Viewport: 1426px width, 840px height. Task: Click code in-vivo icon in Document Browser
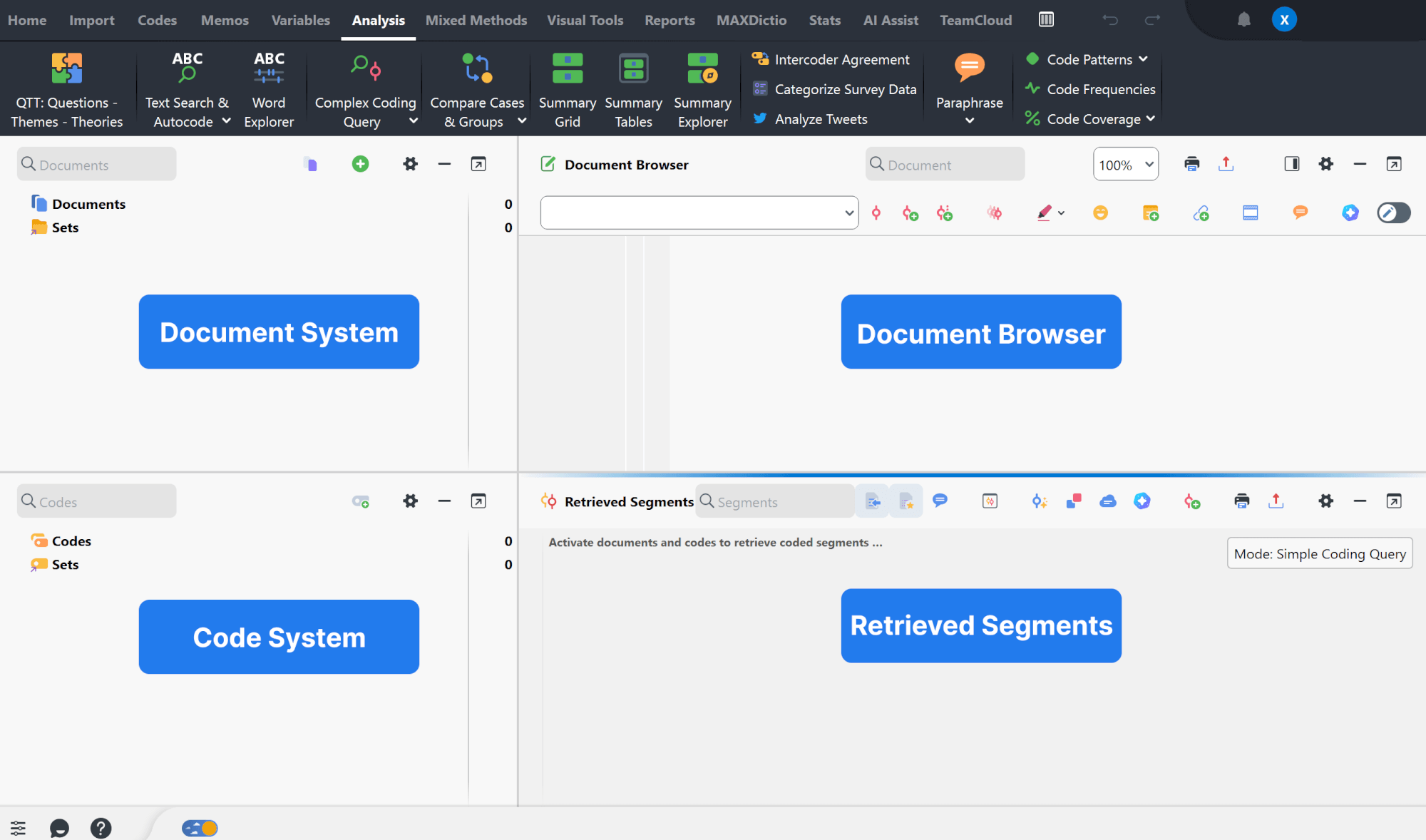pyautogui.click(x=945, y=212)
